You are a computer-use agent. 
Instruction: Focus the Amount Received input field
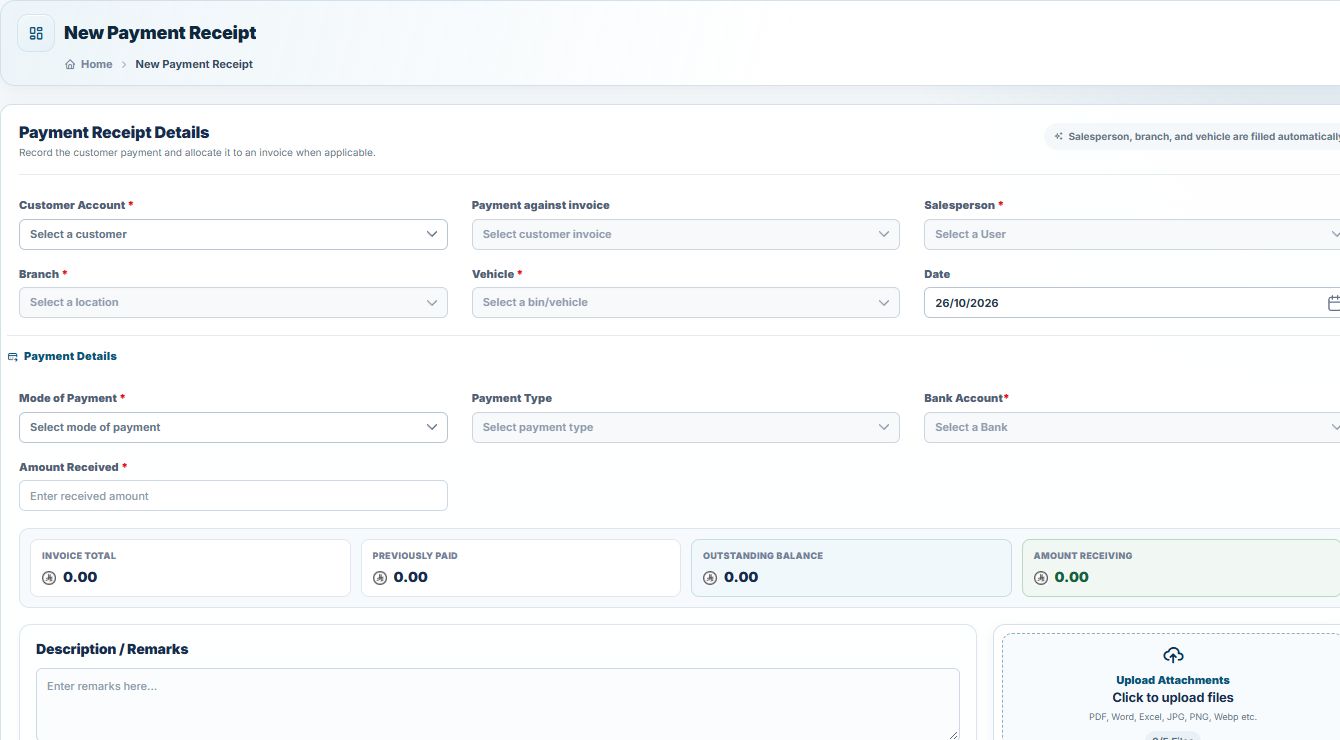pyautogui.click(x=233, y=496)
